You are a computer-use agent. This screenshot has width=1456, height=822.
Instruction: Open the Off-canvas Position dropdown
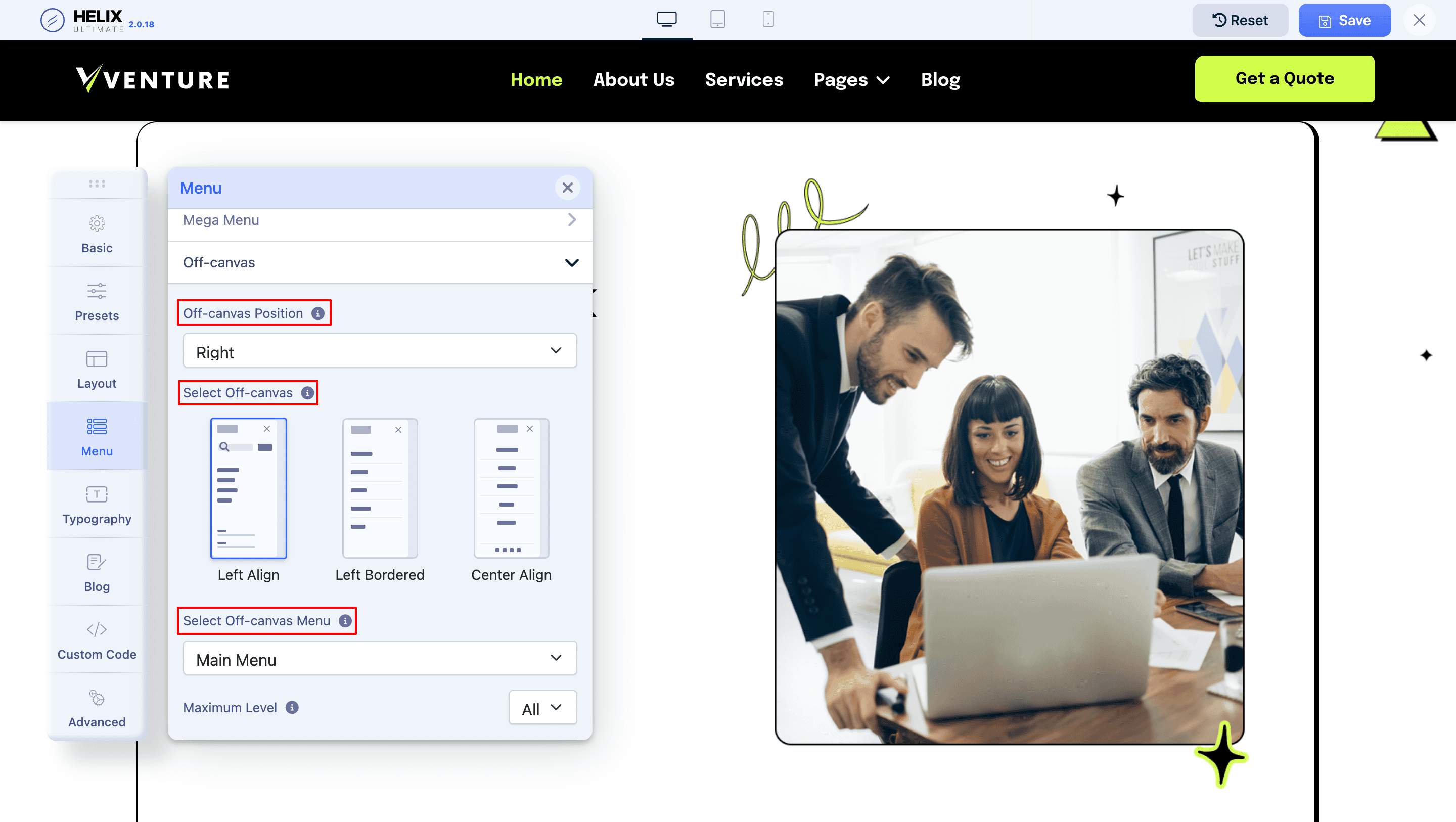point(380,351)
